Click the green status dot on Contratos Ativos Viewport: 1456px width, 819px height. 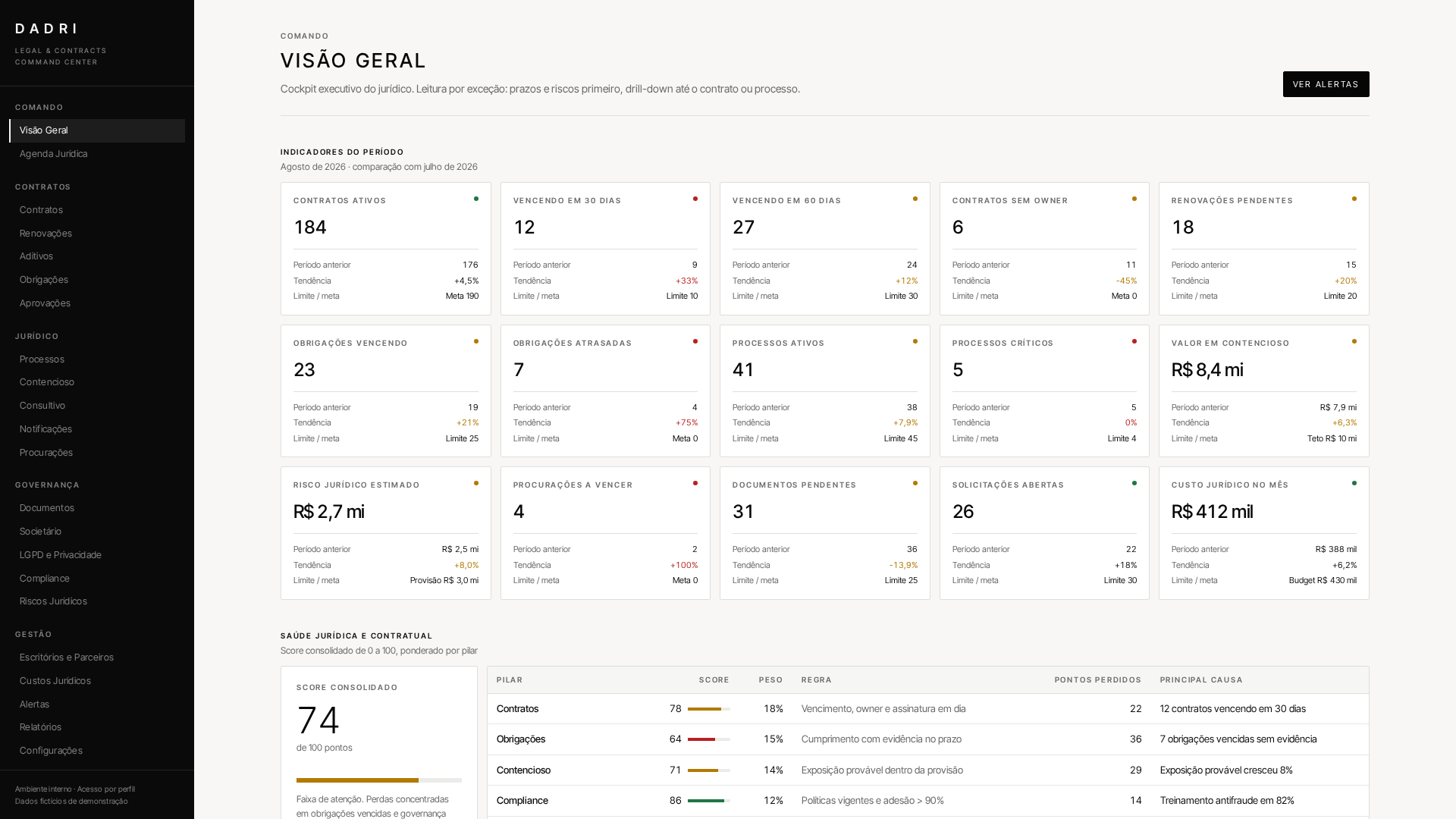476,199
